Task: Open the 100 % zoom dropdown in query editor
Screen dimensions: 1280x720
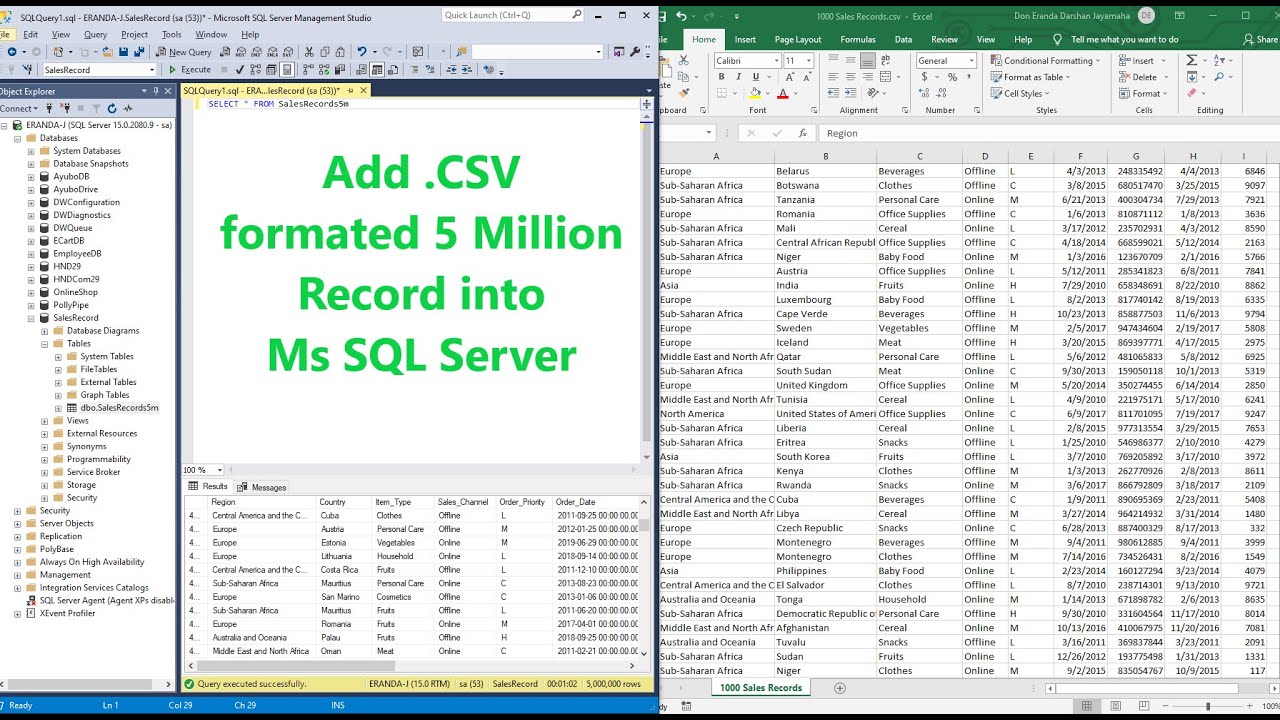Action: click(220, 469)
